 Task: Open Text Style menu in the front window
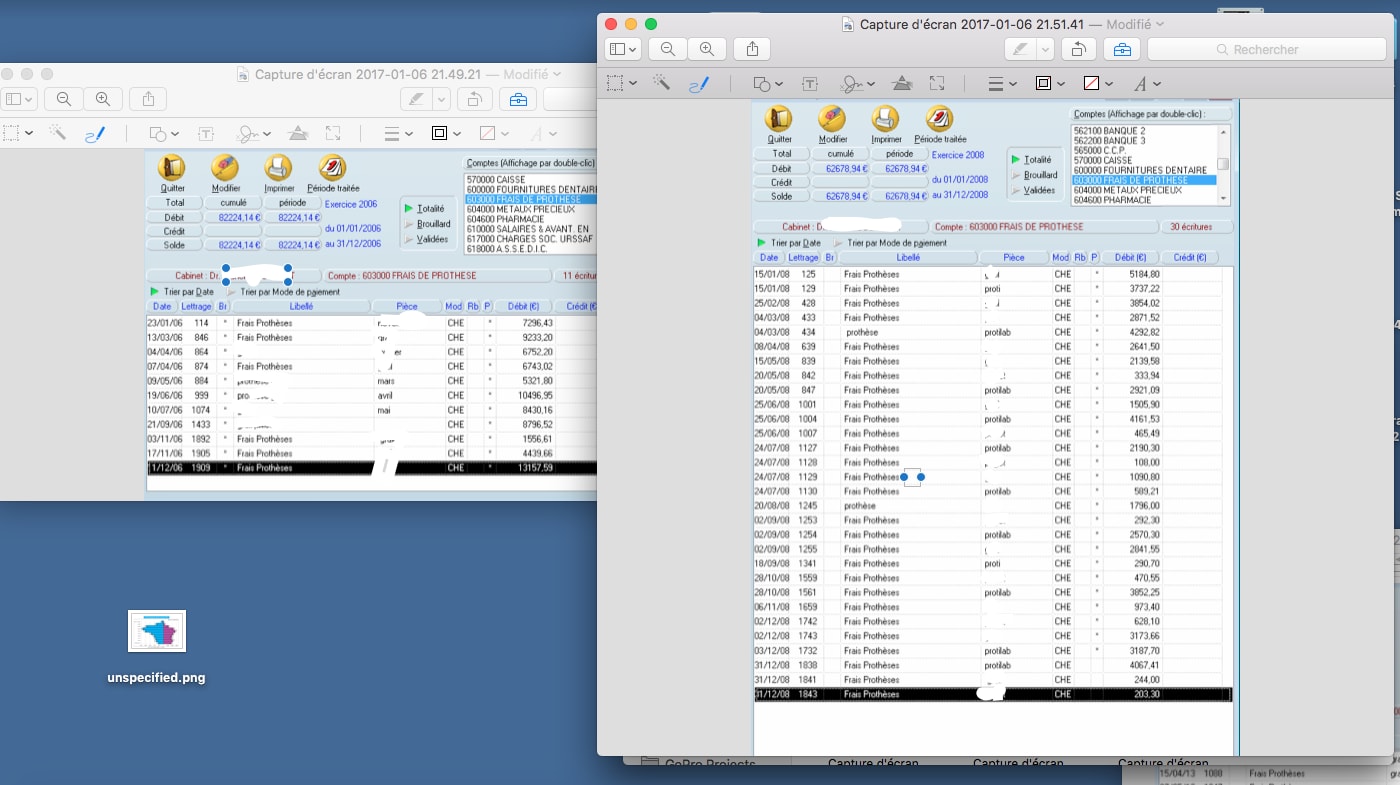point(1146,84)
